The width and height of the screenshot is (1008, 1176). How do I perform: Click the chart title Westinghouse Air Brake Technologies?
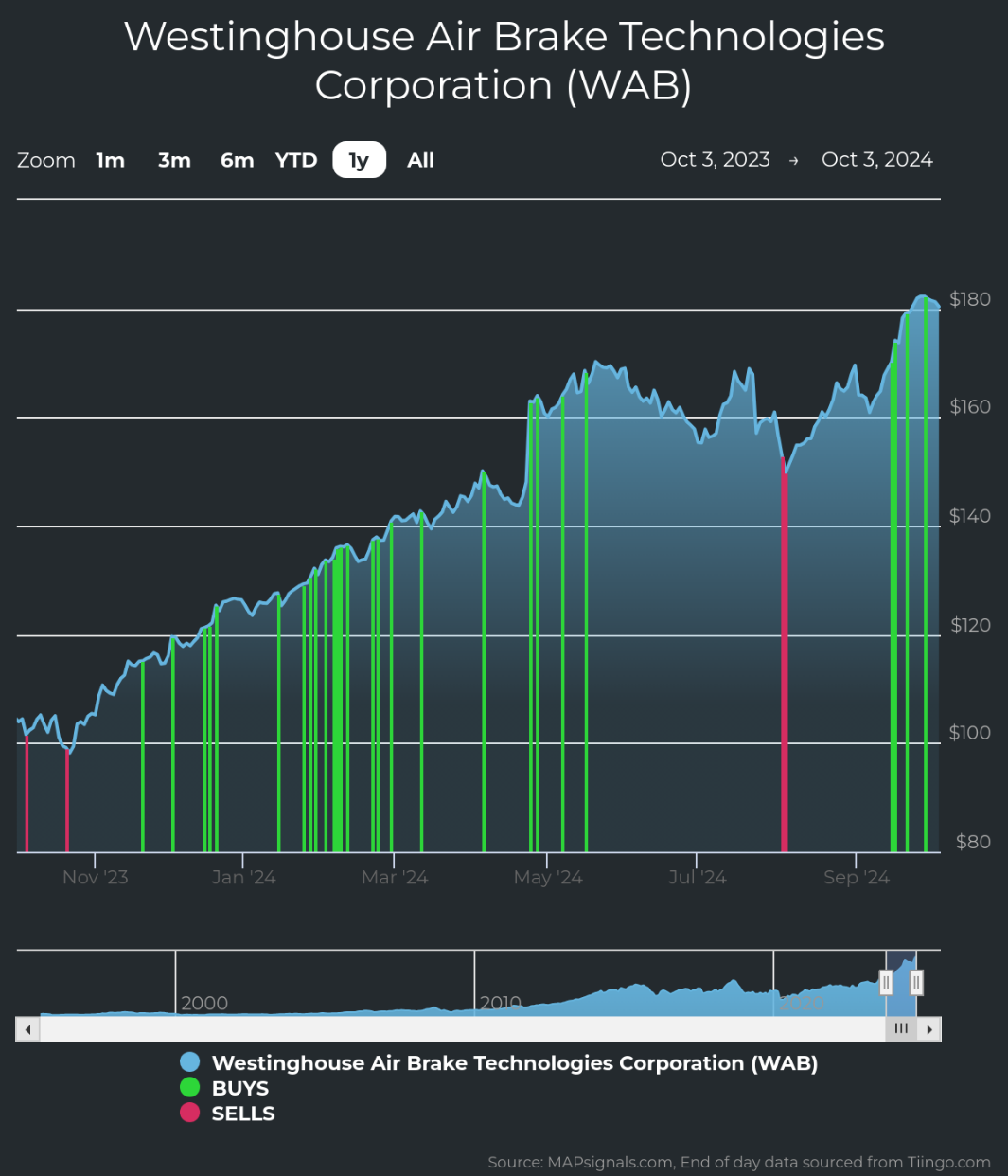[504, 61]
